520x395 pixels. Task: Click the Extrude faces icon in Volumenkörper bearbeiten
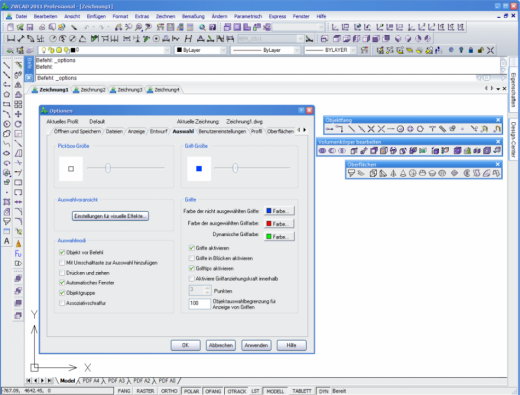click(354, 151)
